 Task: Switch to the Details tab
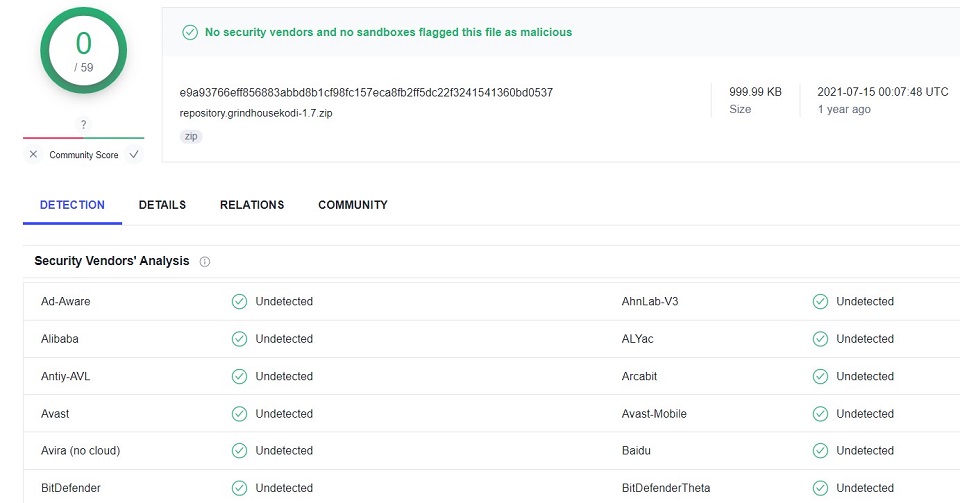[162, 205]
